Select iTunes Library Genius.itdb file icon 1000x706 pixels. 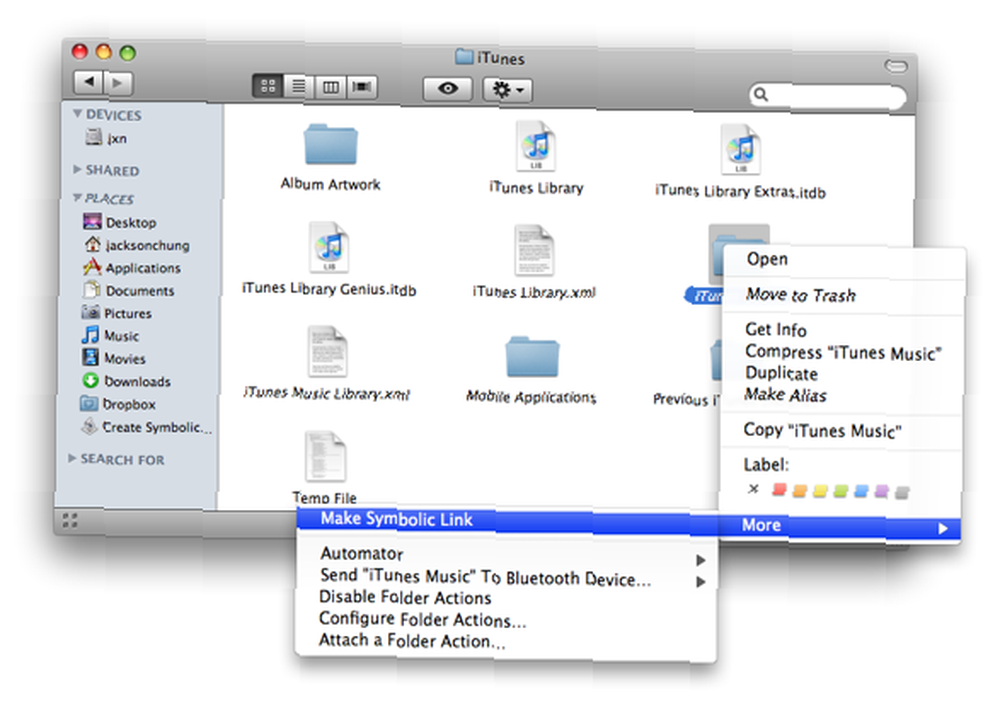[x=329, y=247]
